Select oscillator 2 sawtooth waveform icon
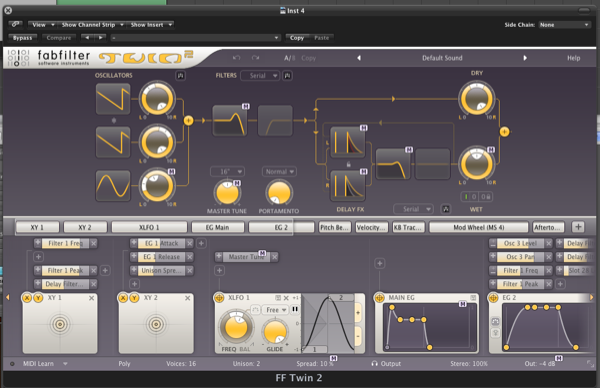The height and width of the screenshot is (388, 600). pos(113,142)
